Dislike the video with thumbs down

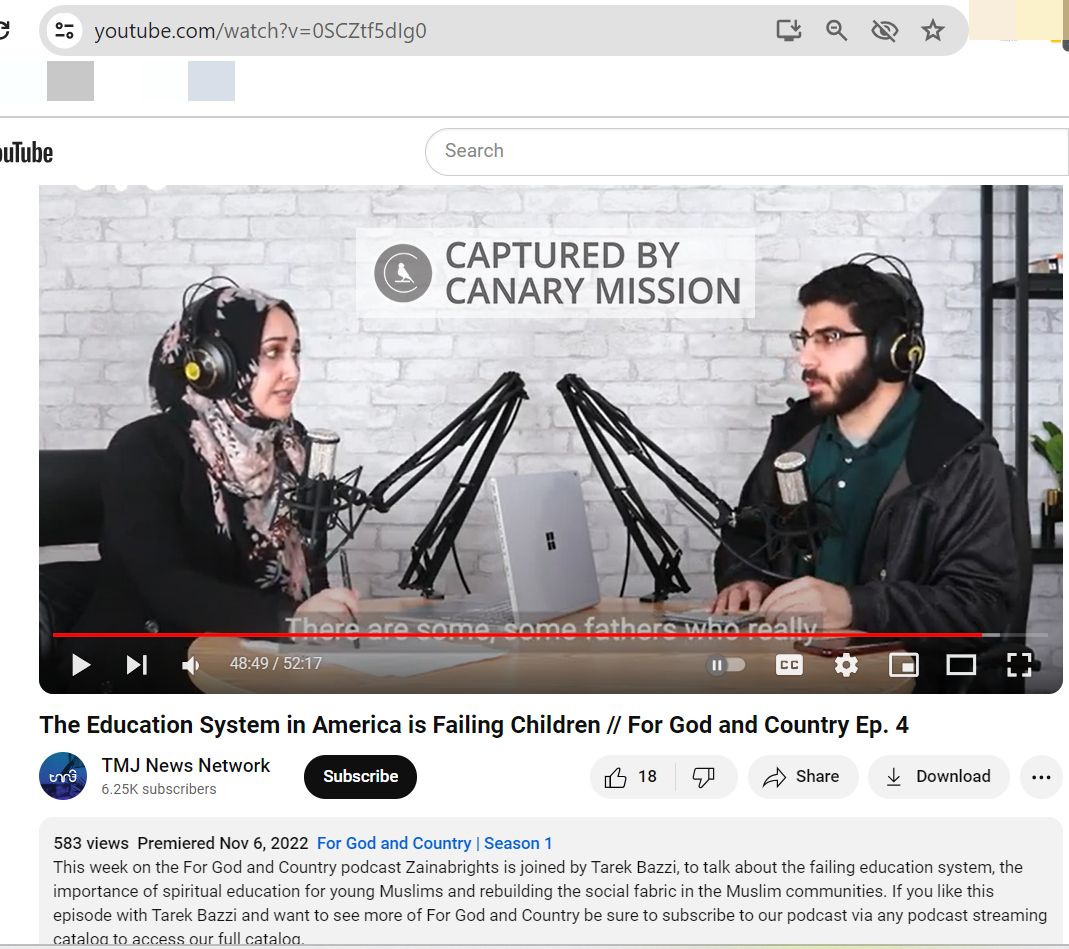705,776
